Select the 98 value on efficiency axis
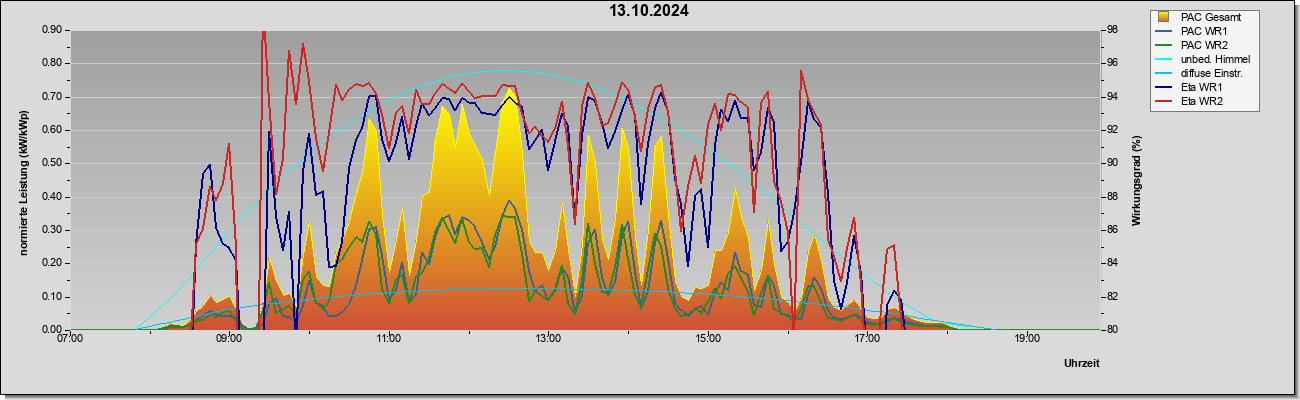The width and height of the screenshot is (1300, 400). [x=1110, y=30]
